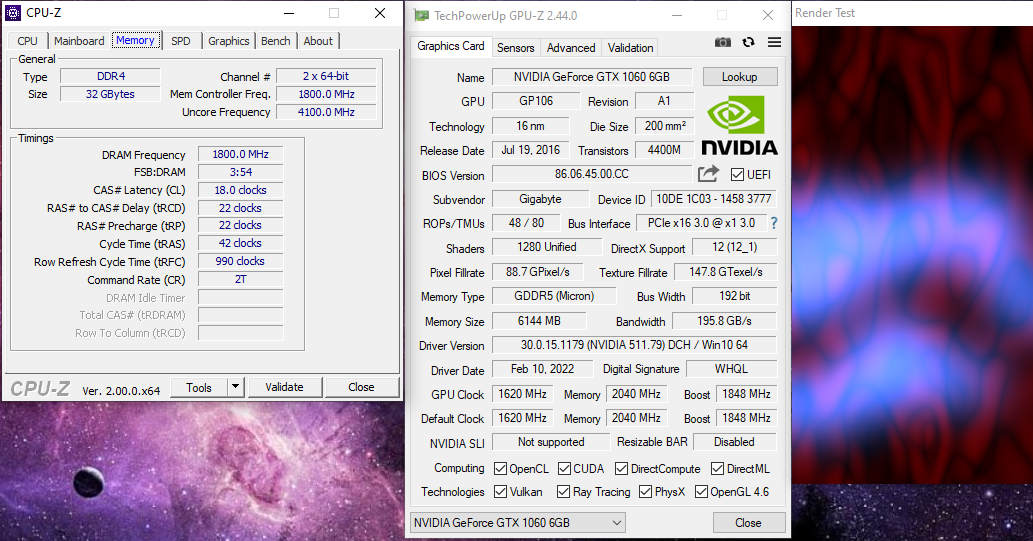Screen dimensions: 1033x541
Task: Click the Type value DDR4
Action: pyautogui.click(x=110, y=76)
